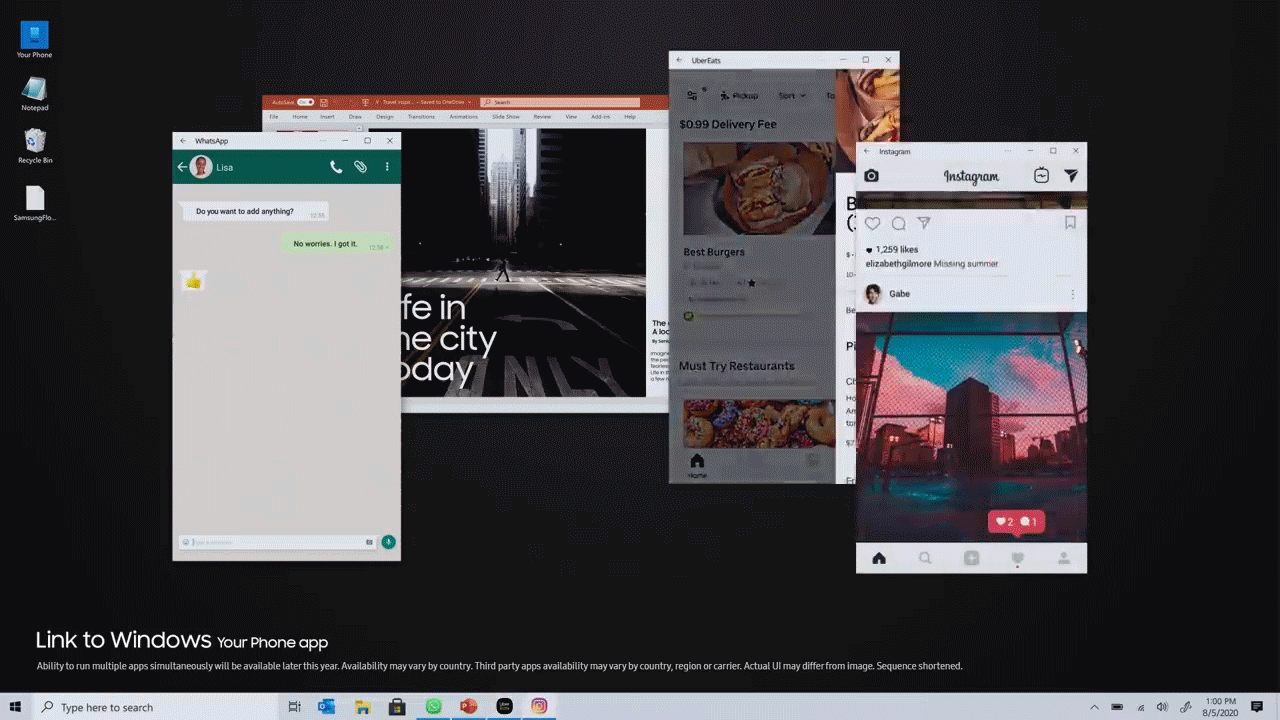Screen dimensions: 1280x720
Task: Open Instagram search tab
Action: [x=925, y=558]
